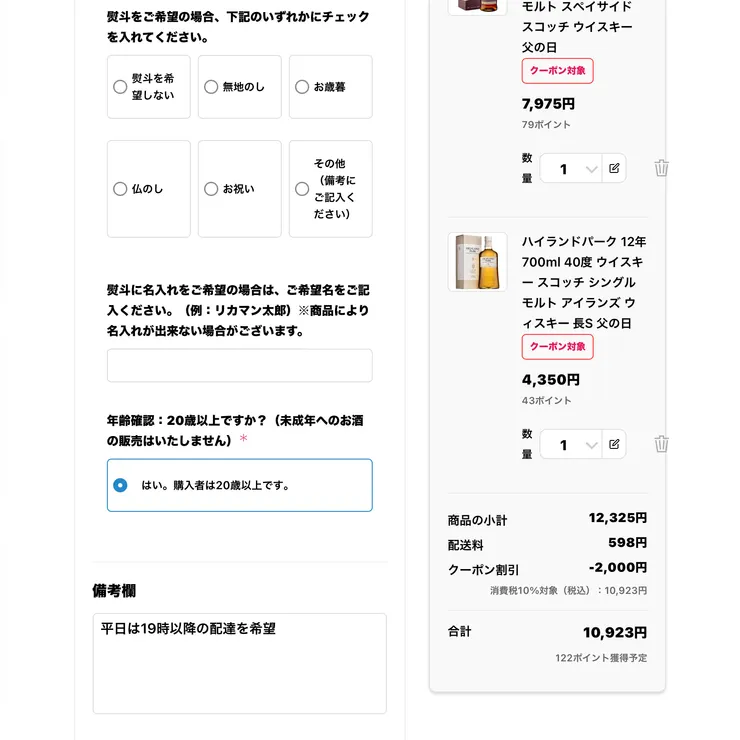Image resolution: width=740 pixels, height=740 pixels.
Task: Confirm 'はい。購入者は20歳以上です。' radio
Action: click(120, 485)
